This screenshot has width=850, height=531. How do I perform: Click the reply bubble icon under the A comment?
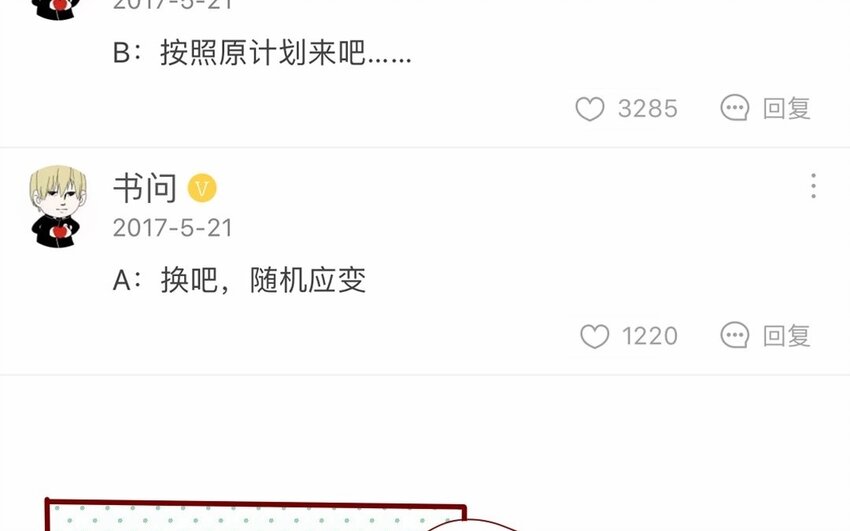coord(735,335)
